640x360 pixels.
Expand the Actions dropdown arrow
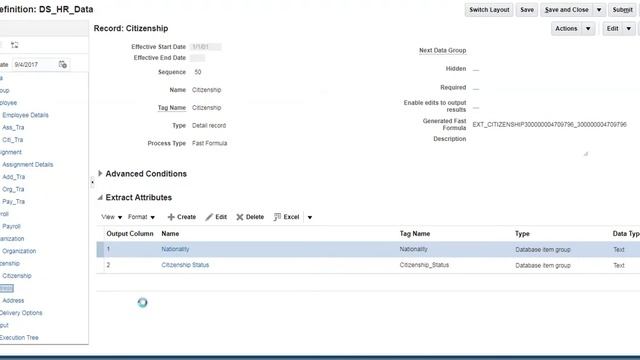tap(588, 29)
